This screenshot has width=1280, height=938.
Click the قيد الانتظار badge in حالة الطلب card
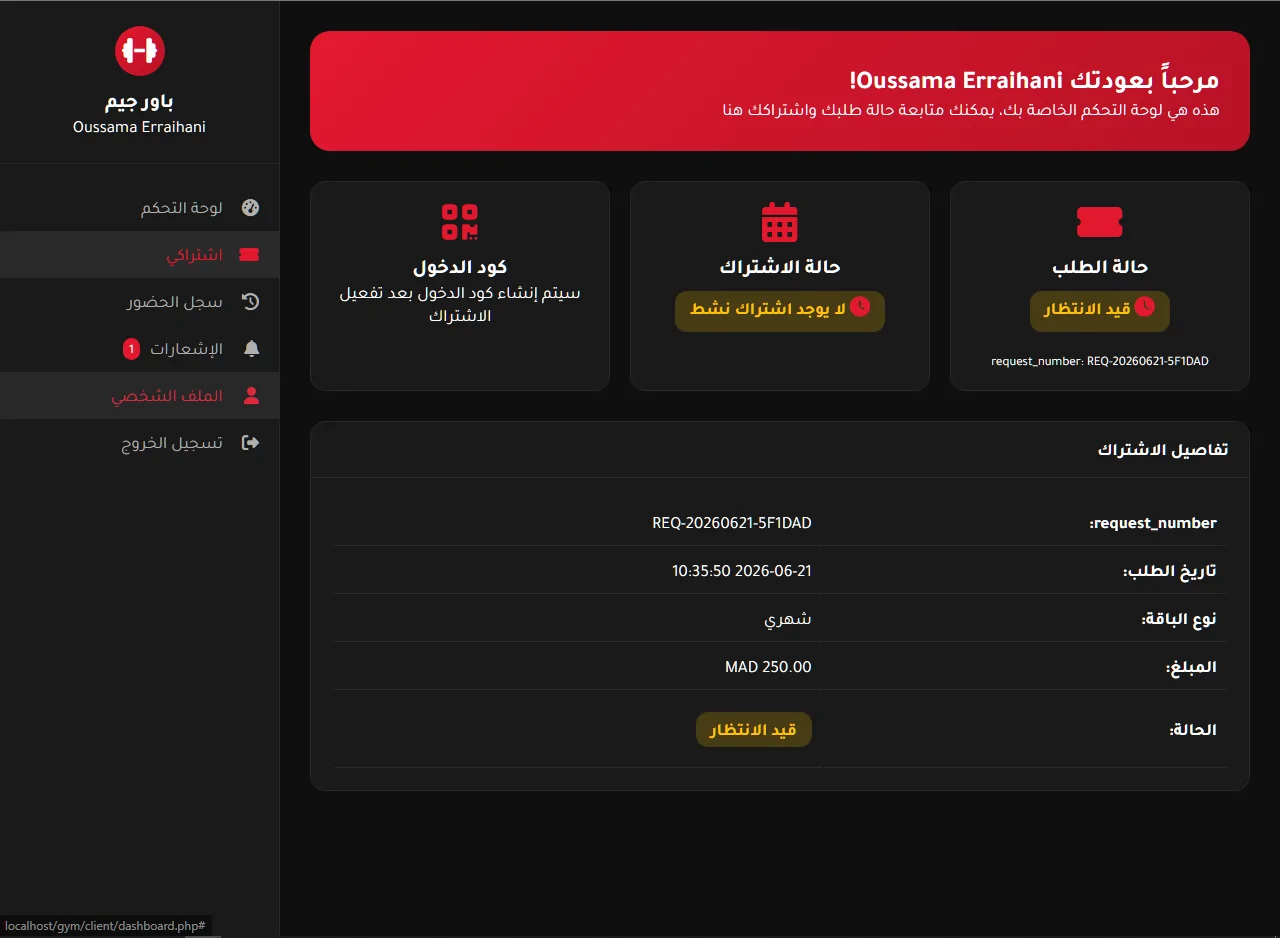1099,311
